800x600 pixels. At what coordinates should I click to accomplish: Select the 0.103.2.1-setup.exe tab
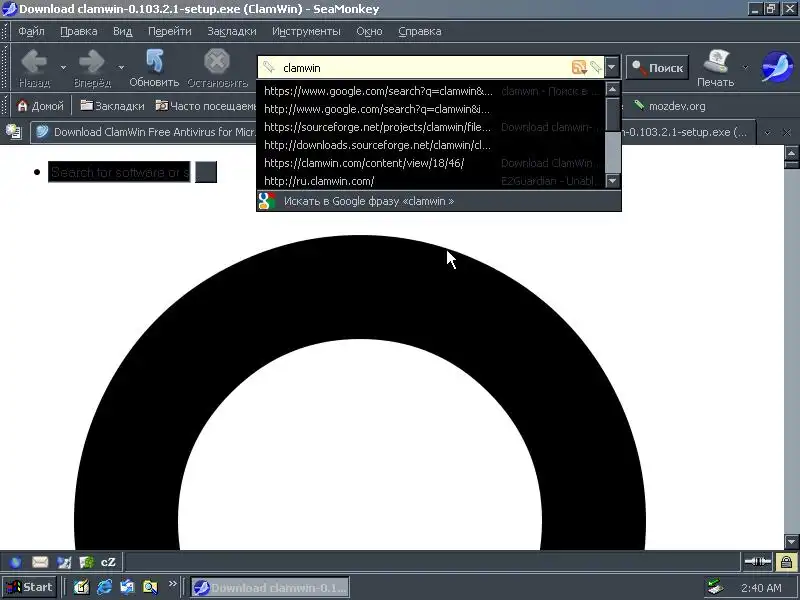click(x=689, y=132)
